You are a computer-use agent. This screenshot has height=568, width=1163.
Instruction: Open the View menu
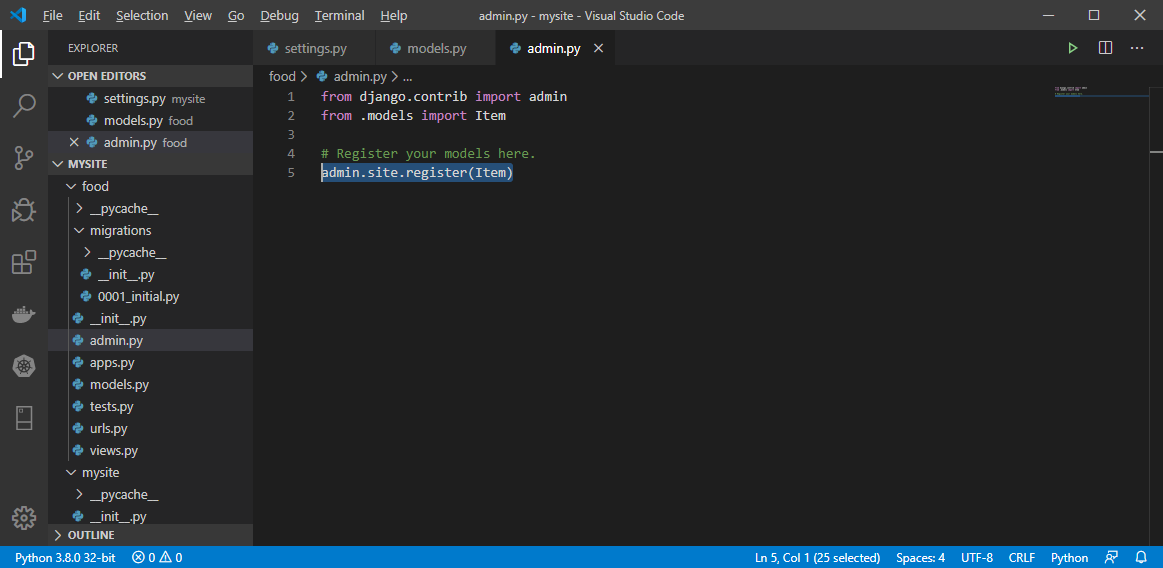(x=198, y=16)
